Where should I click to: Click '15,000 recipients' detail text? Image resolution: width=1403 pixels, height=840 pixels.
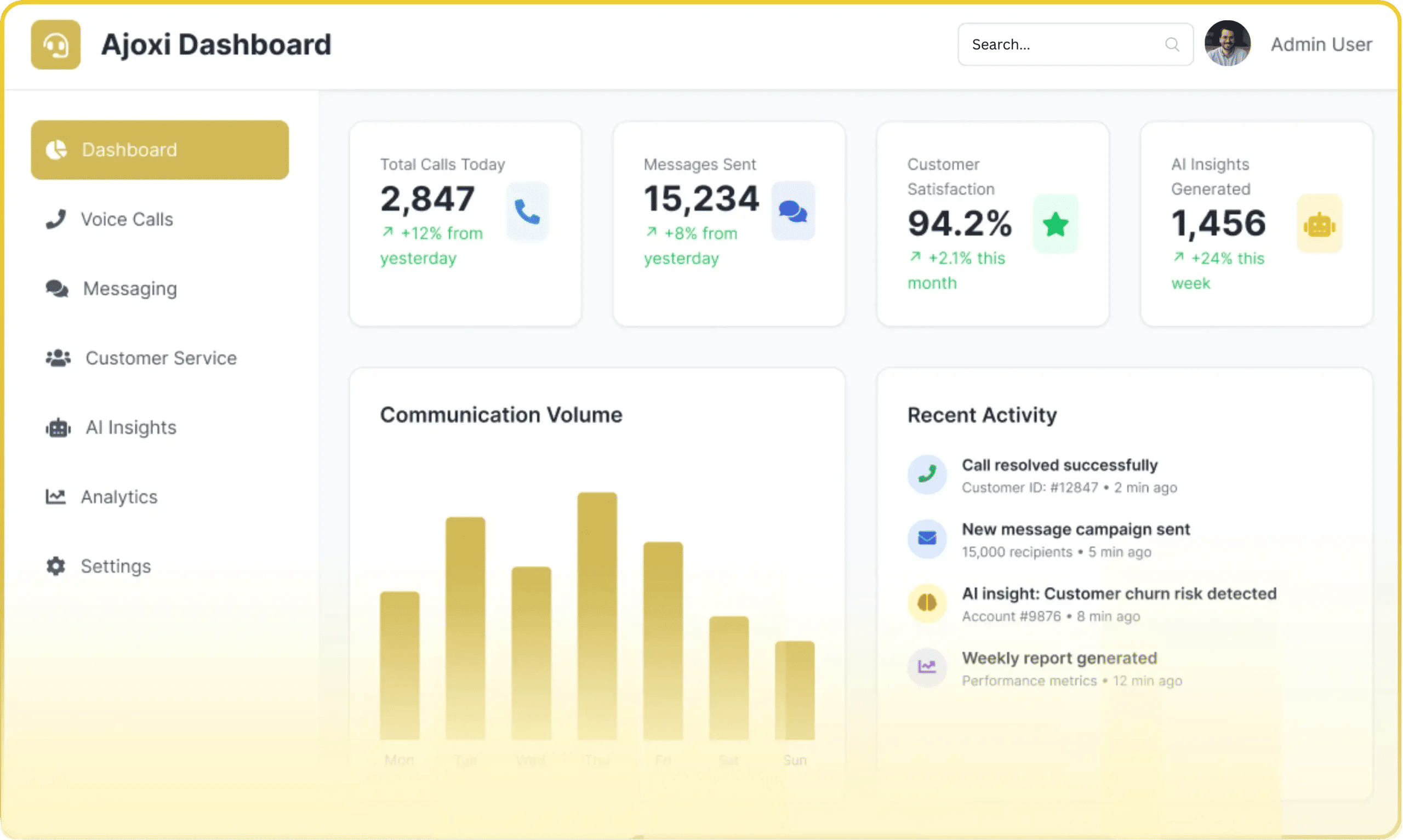(1017, 552)
